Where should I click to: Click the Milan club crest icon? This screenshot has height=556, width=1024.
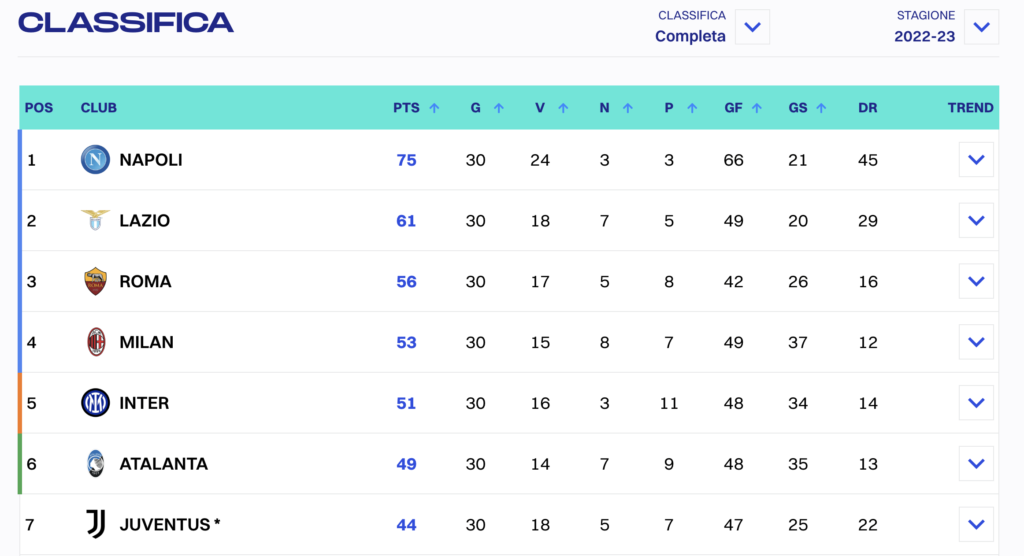tap(95, 342)
